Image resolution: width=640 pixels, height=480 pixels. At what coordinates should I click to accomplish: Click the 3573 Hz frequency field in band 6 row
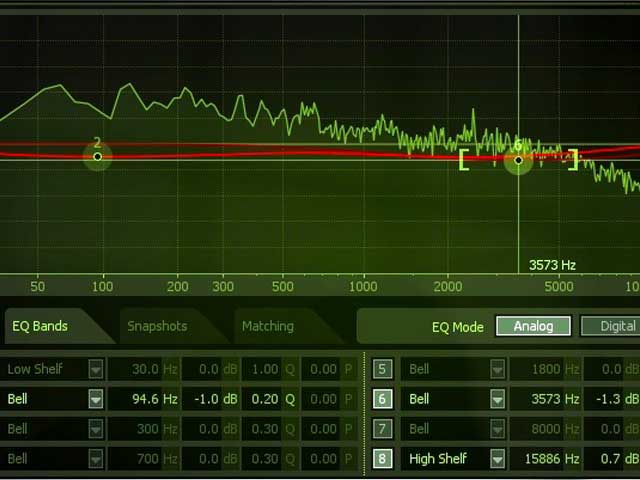pos(545,399)
